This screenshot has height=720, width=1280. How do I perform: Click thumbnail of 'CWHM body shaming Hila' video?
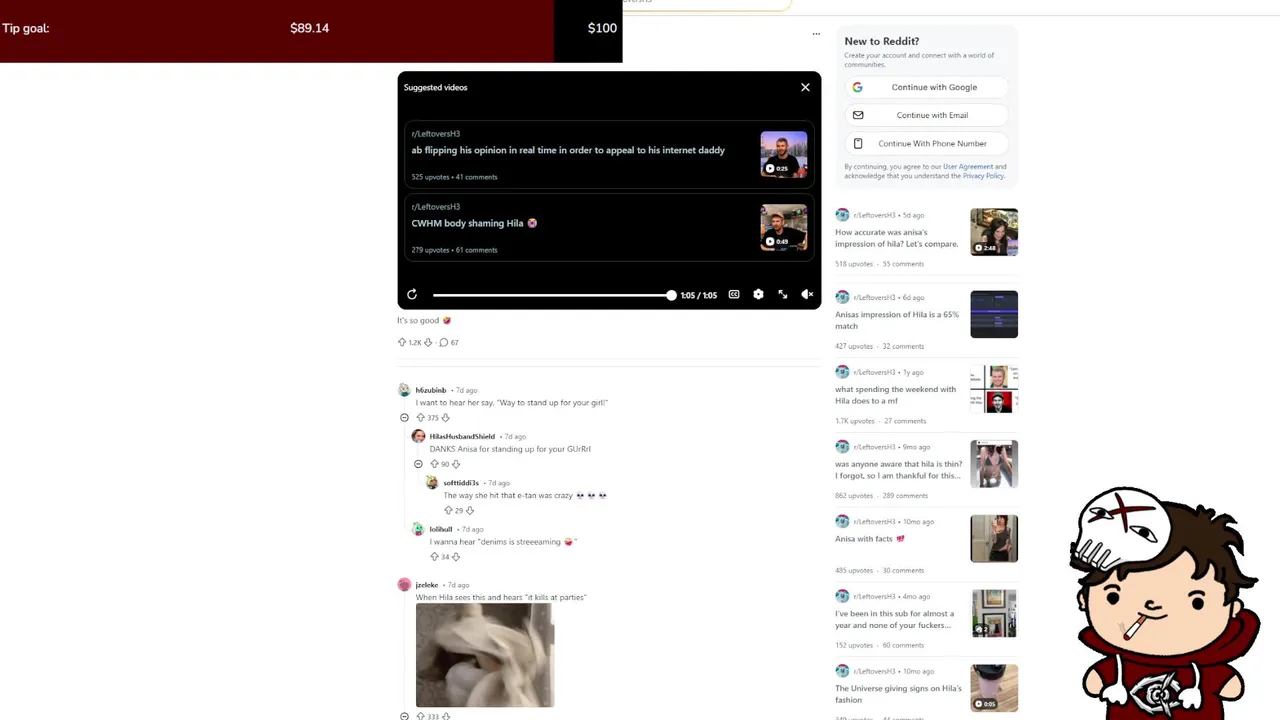click(784, 227)
